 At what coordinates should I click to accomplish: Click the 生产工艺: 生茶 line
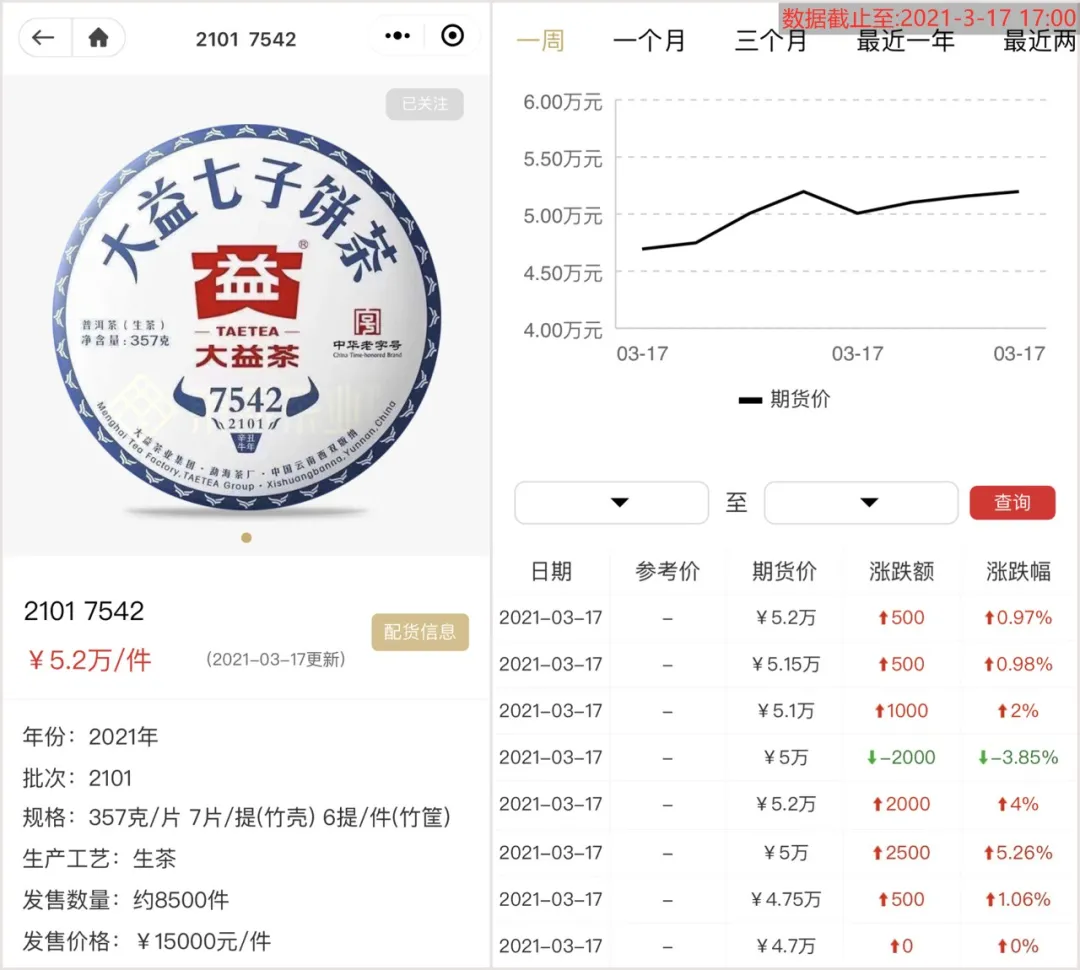[x=99, y=858]
